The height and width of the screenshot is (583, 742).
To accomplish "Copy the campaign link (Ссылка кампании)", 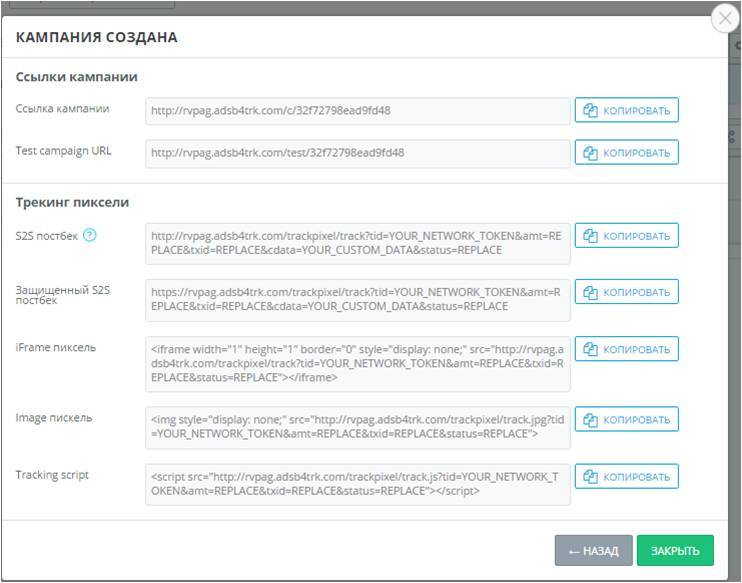I will [627, 110].
